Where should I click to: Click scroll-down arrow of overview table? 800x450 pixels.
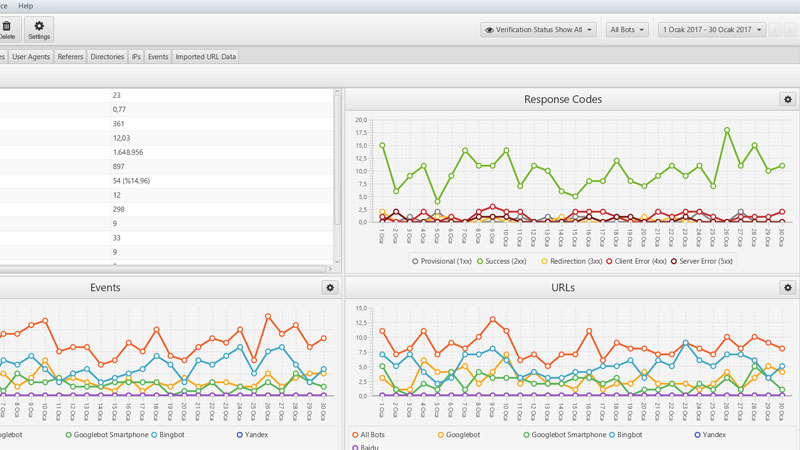[x=337, y=261]
